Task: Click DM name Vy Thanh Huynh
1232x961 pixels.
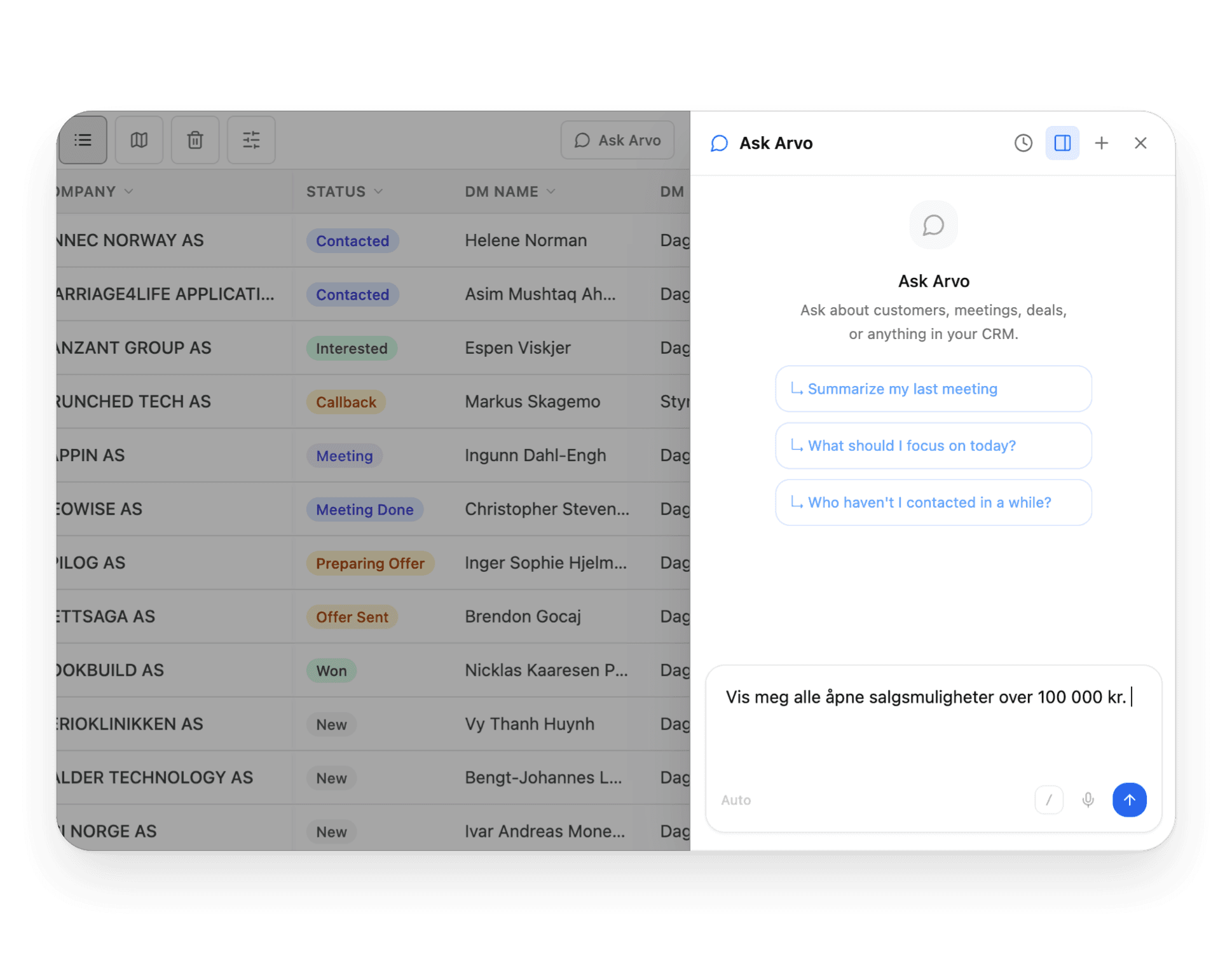Action: [x=530, y=724]
